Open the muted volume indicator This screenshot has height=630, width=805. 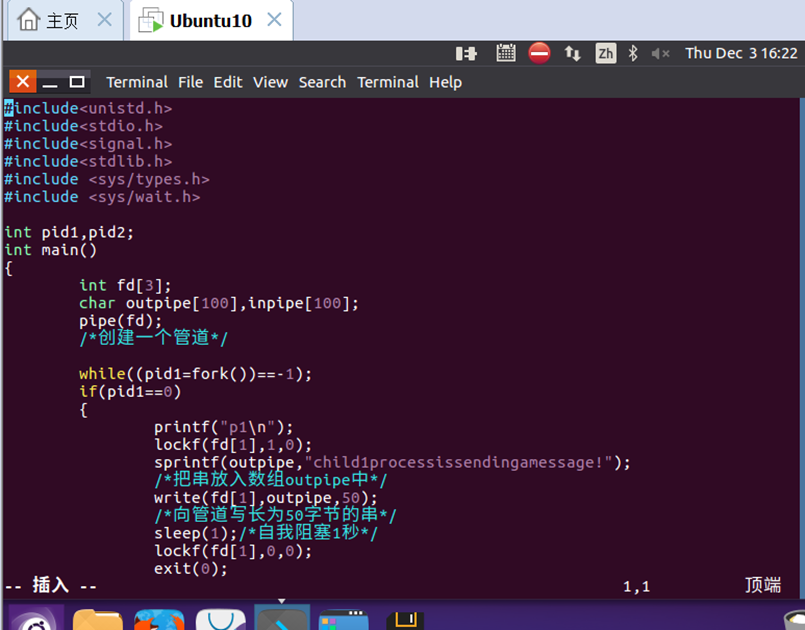660,53
